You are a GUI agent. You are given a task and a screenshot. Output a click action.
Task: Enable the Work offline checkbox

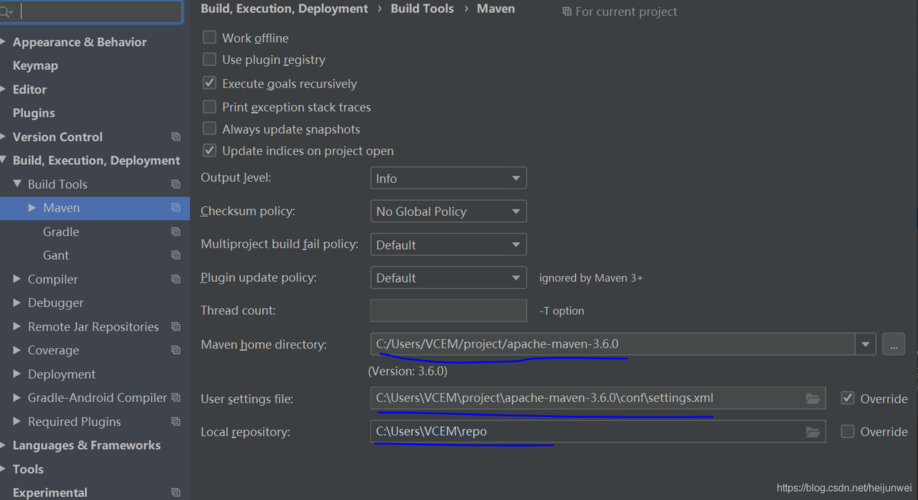[x=210, y=38]
